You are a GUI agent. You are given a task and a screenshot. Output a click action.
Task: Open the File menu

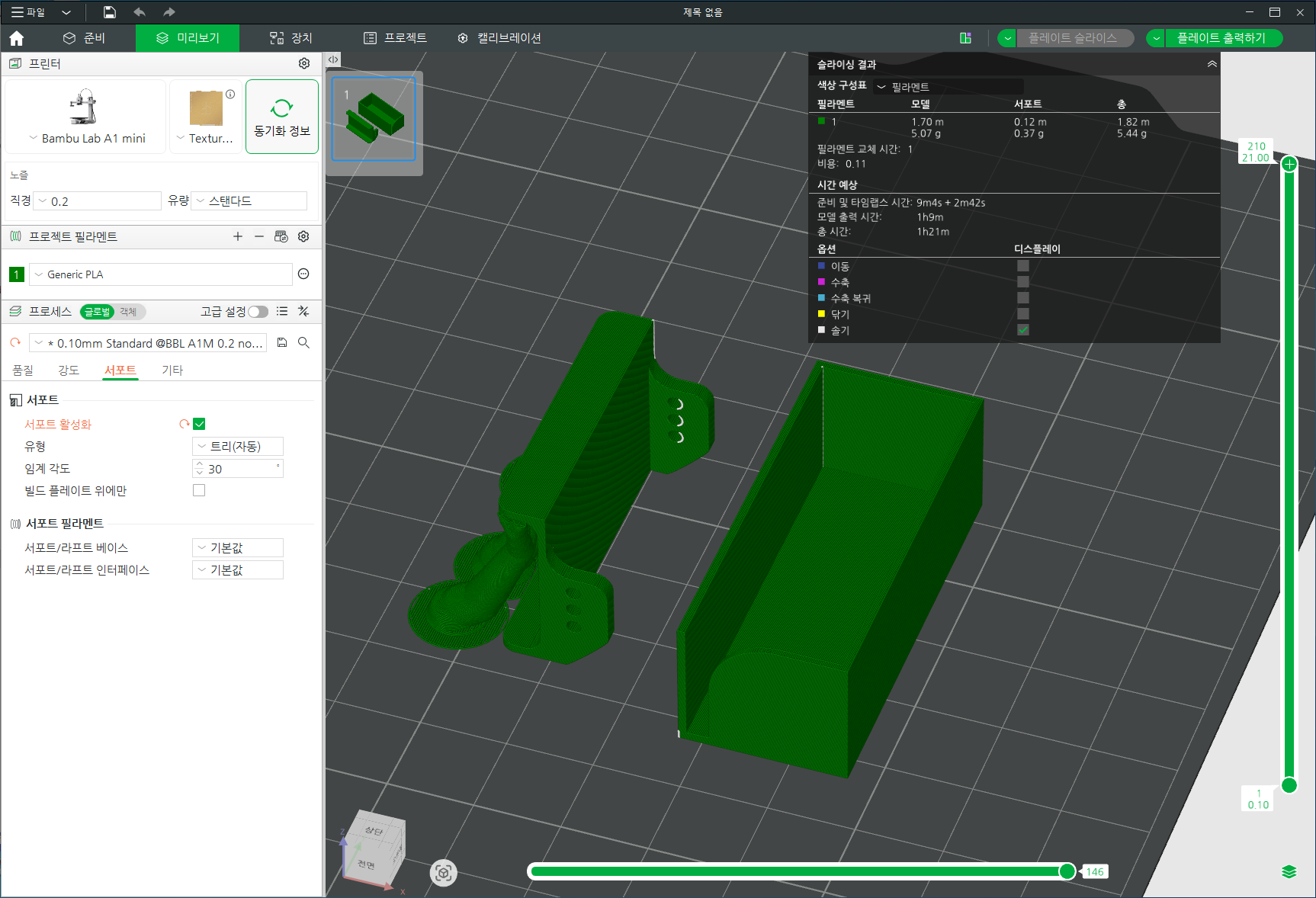(x=28, y=12)
